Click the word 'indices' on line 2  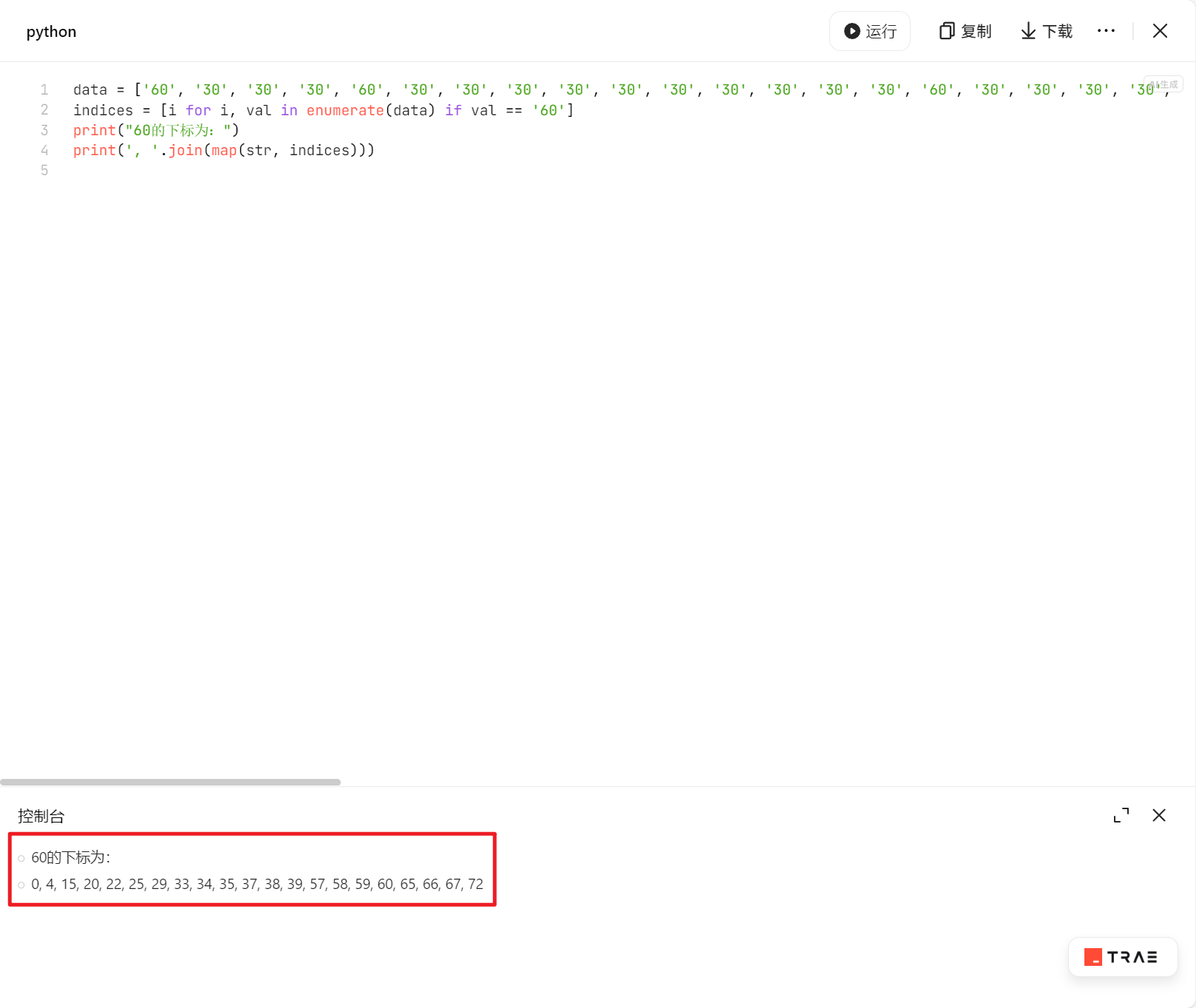pyautogui.click(x=103, y=110)
